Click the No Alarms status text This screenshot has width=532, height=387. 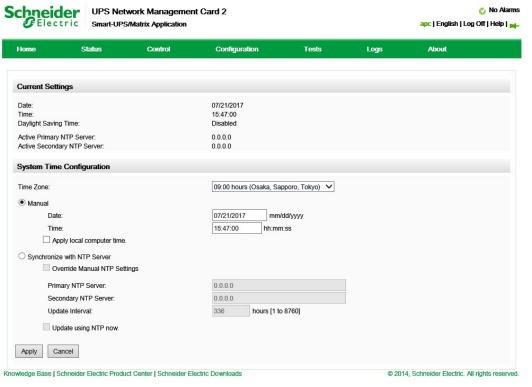coord(504,10)
